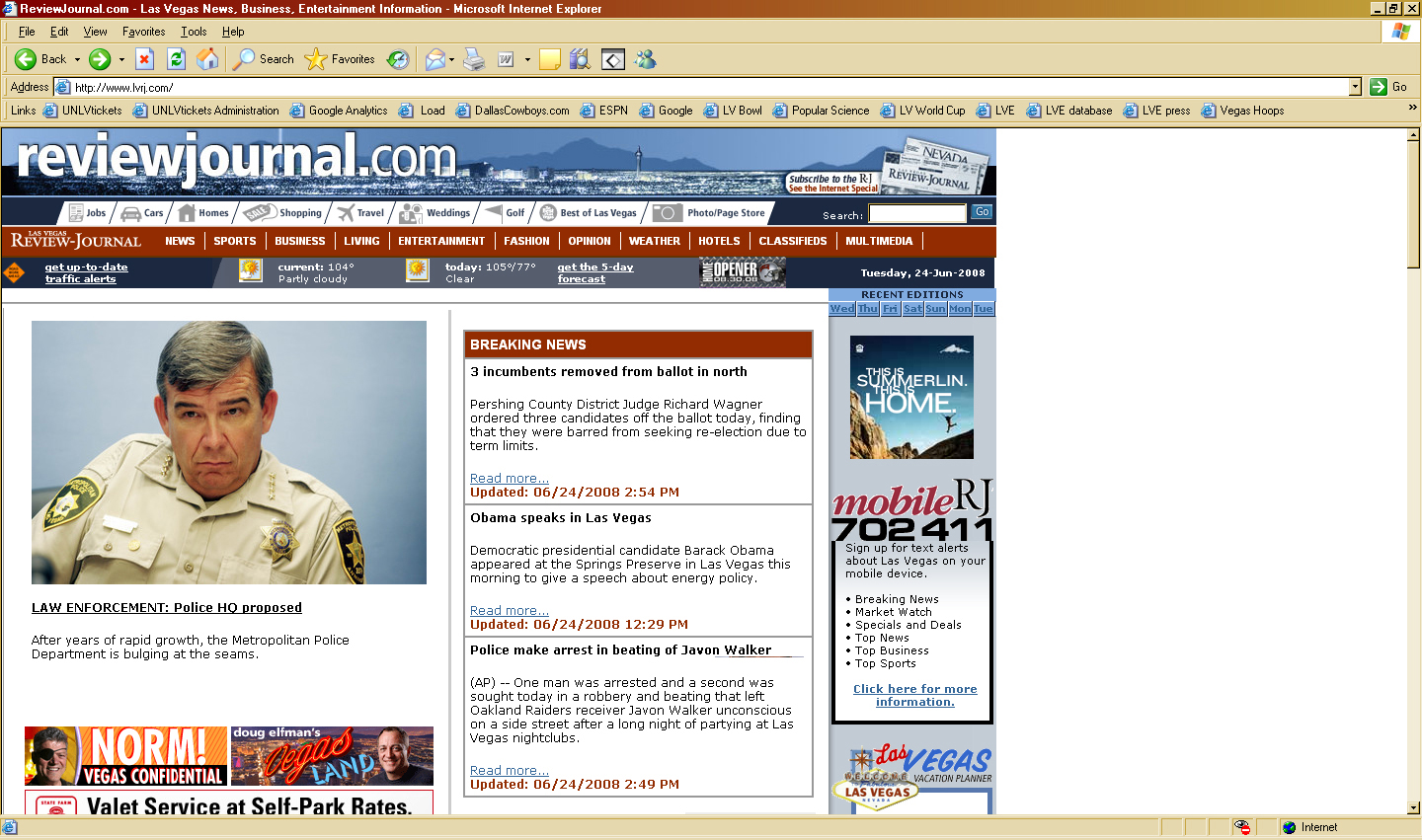Open the History toolbar icon
The image size is (1422, 840).
[x=398, y=59]
